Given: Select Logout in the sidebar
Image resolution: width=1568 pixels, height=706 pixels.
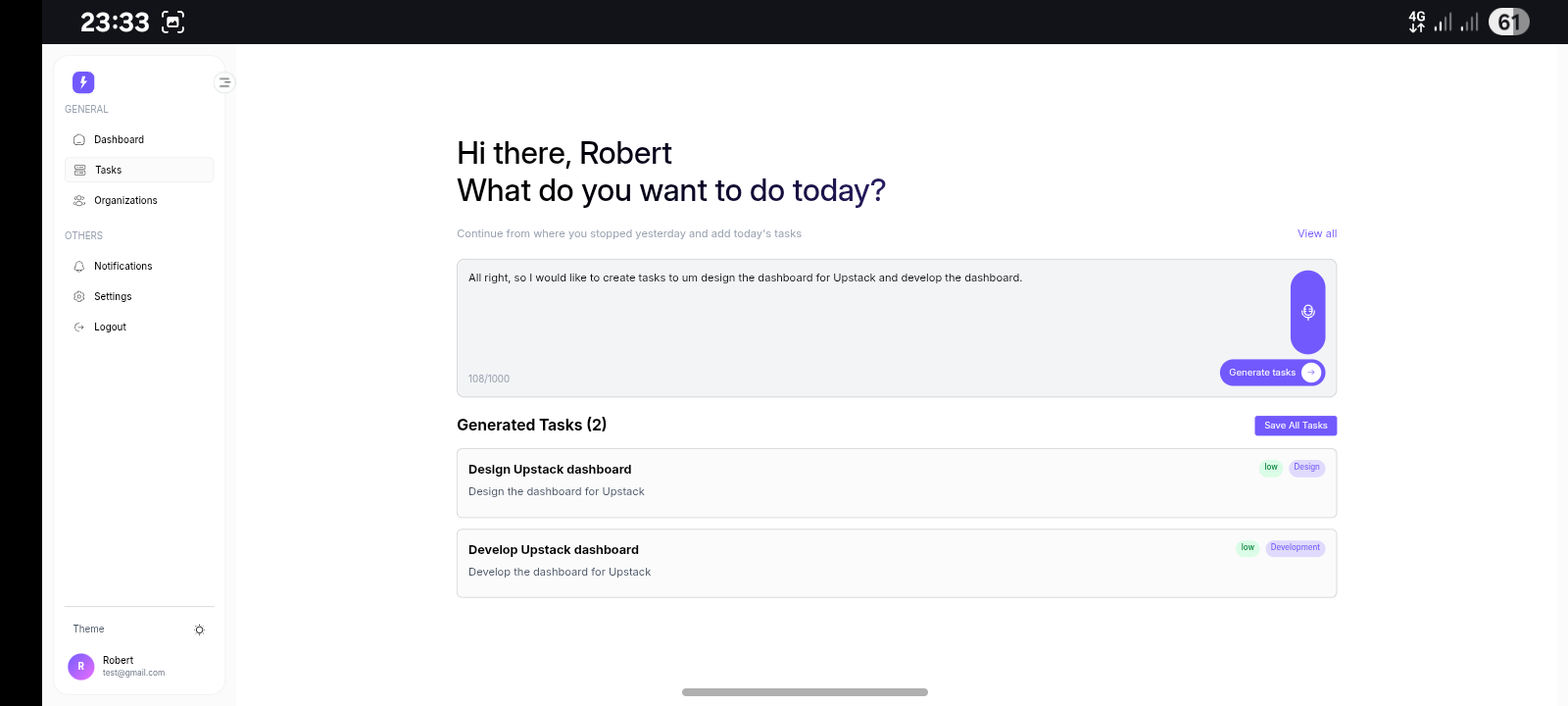Looking at the screenshot, I should coord(139,328).
